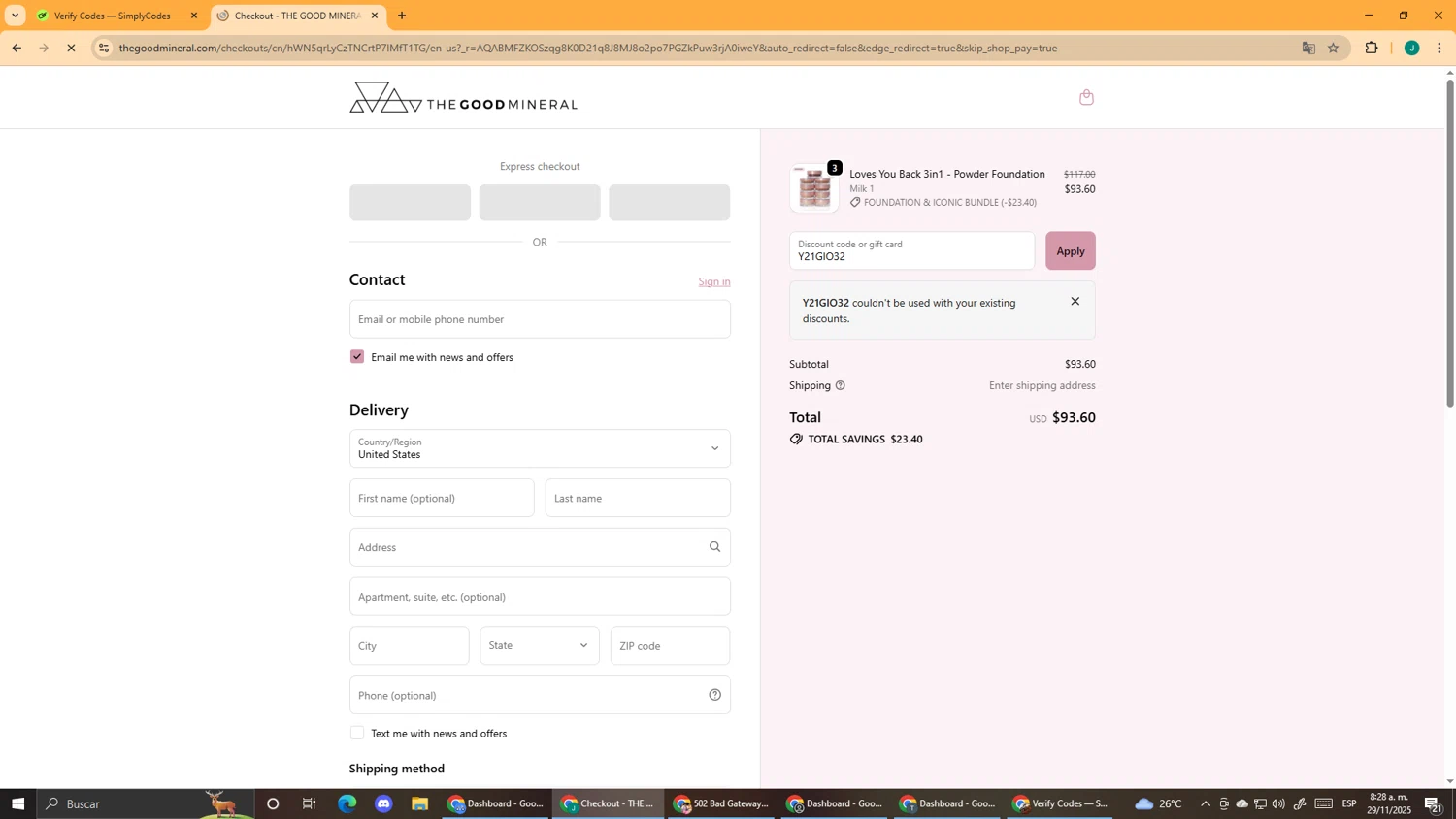Uncheck Email me with news and offers
Screen dimensions: 1456x819
357,357
